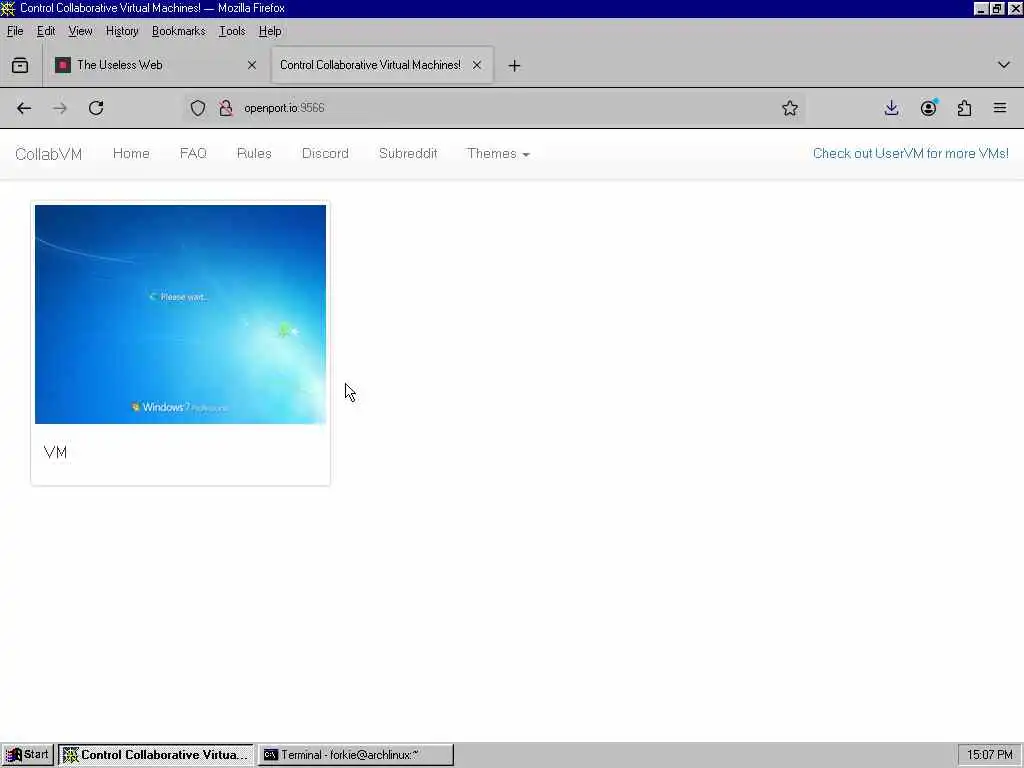Open the Start menu on the taskbar

(x=28, y=755)
